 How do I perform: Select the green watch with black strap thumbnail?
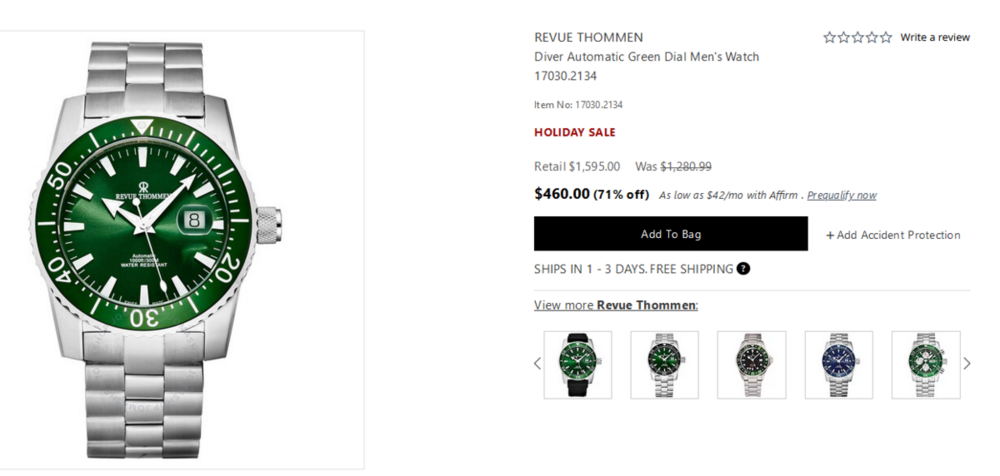[577, 364]
